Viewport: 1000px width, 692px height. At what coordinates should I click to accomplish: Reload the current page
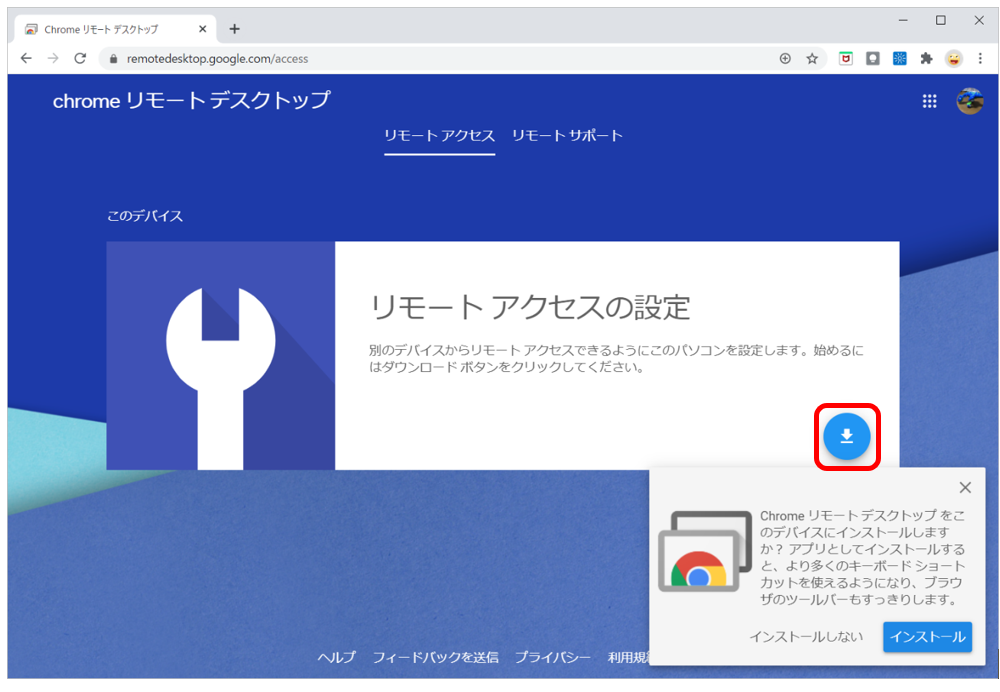point(80,59)
